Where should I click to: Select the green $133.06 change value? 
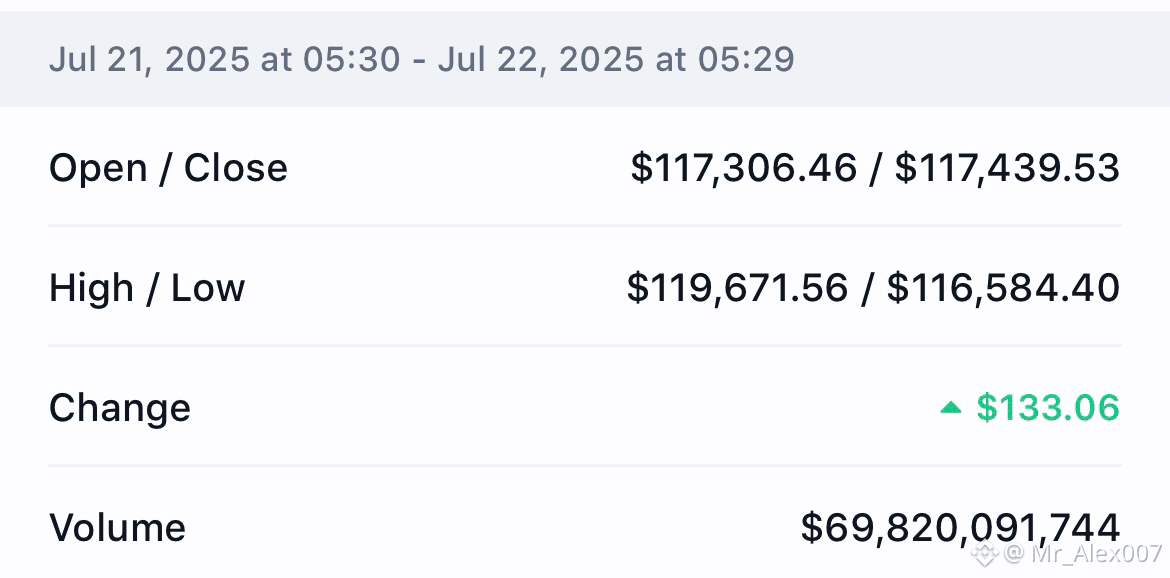[1048, 407]
